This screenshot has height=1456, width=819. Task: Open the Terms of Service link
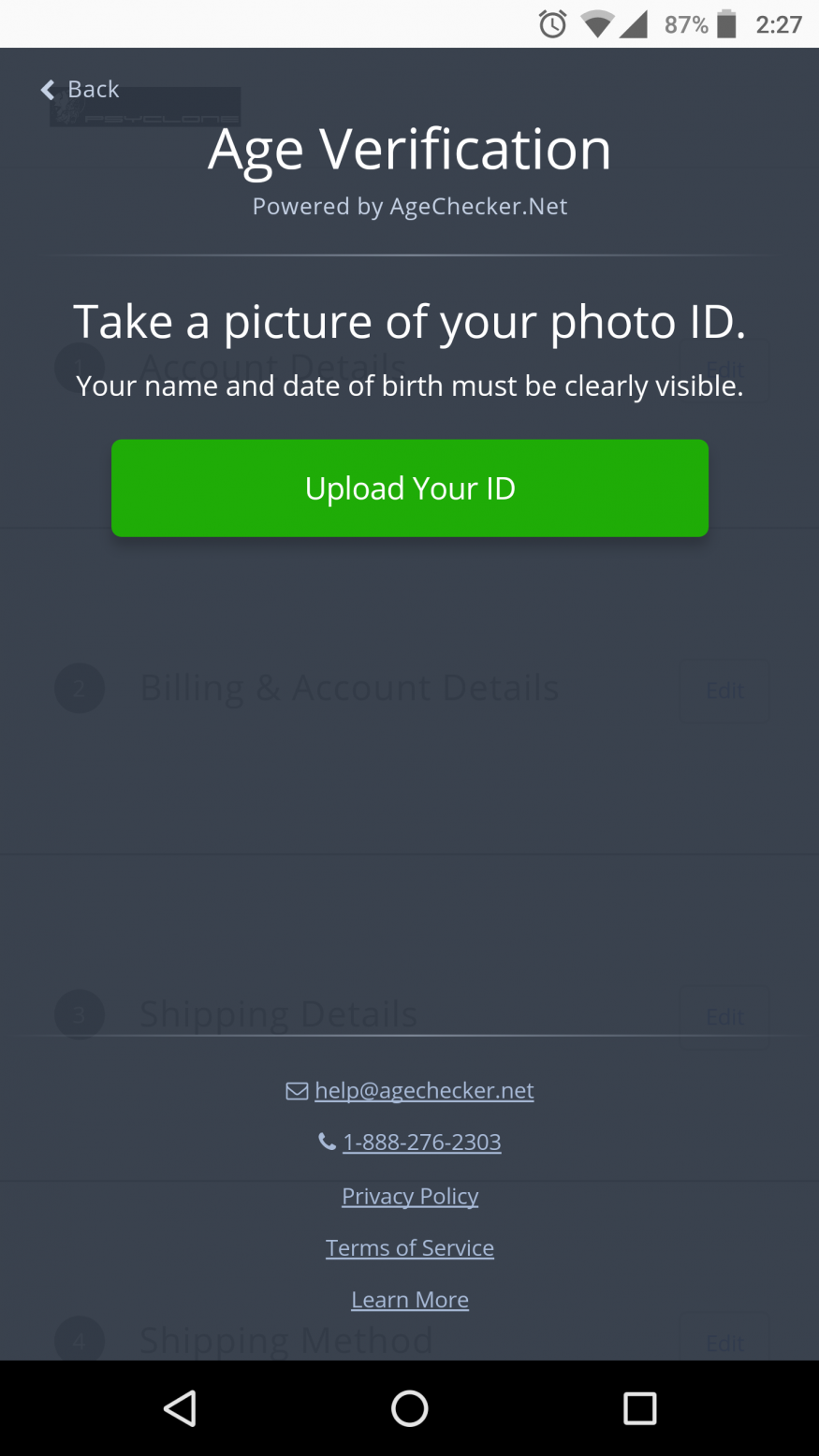click(410, 1247)
